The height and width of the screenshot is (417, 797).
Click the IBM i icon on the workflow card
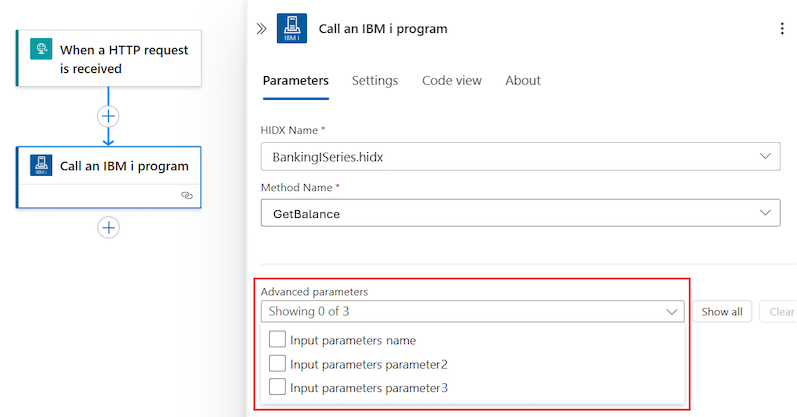click(x=41, y=166)
